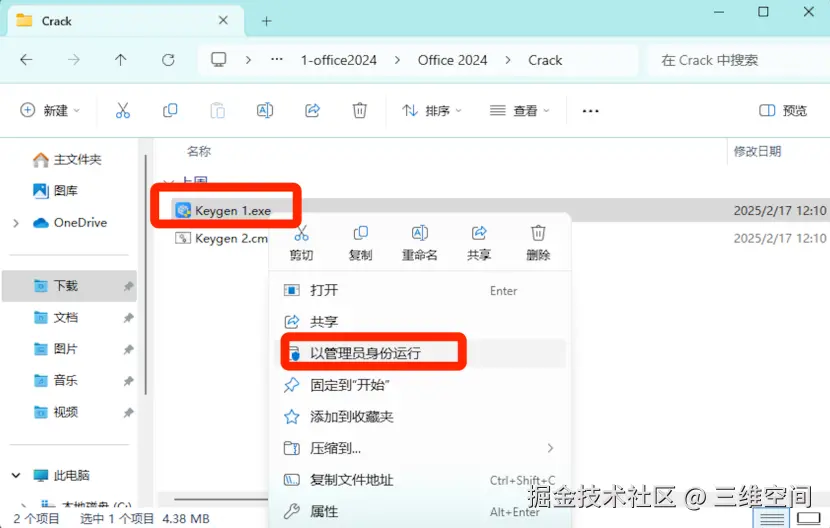Click the sidebar vertical scrollbar
Screen dimensions: 830x528
tap(146, 274)
